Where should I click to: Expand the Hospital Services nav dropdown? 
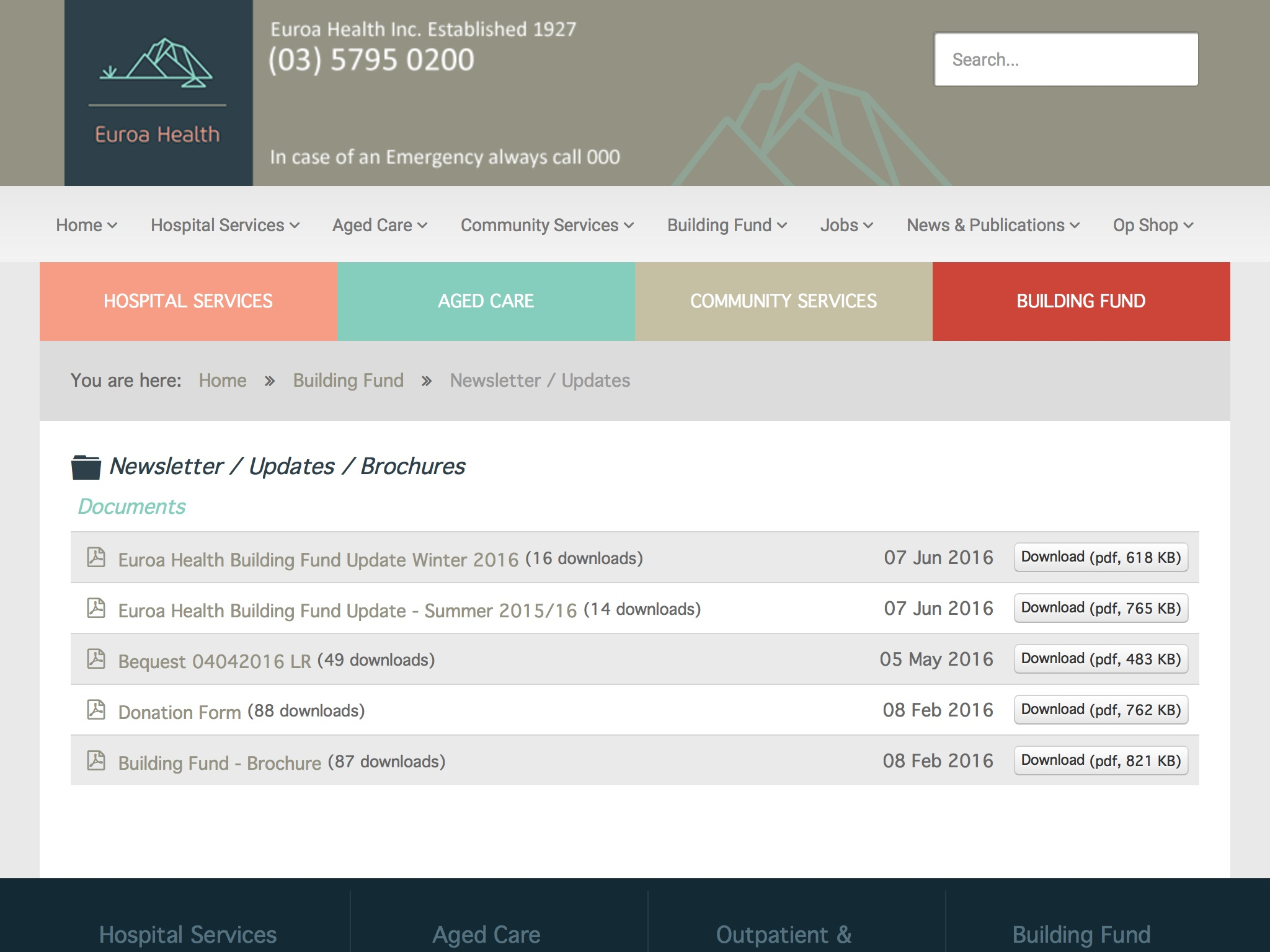tap(224, 225)
